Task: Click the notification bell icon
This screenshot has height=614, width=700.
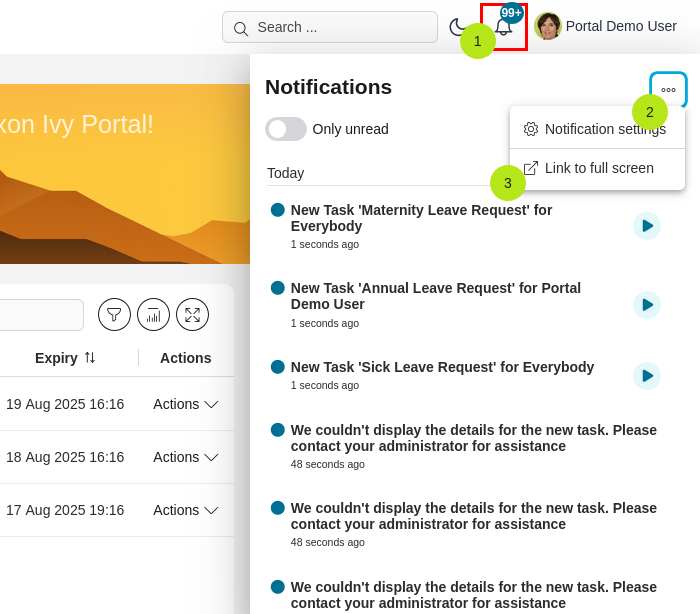Action: pyautogui.click(x=504, y=28)
